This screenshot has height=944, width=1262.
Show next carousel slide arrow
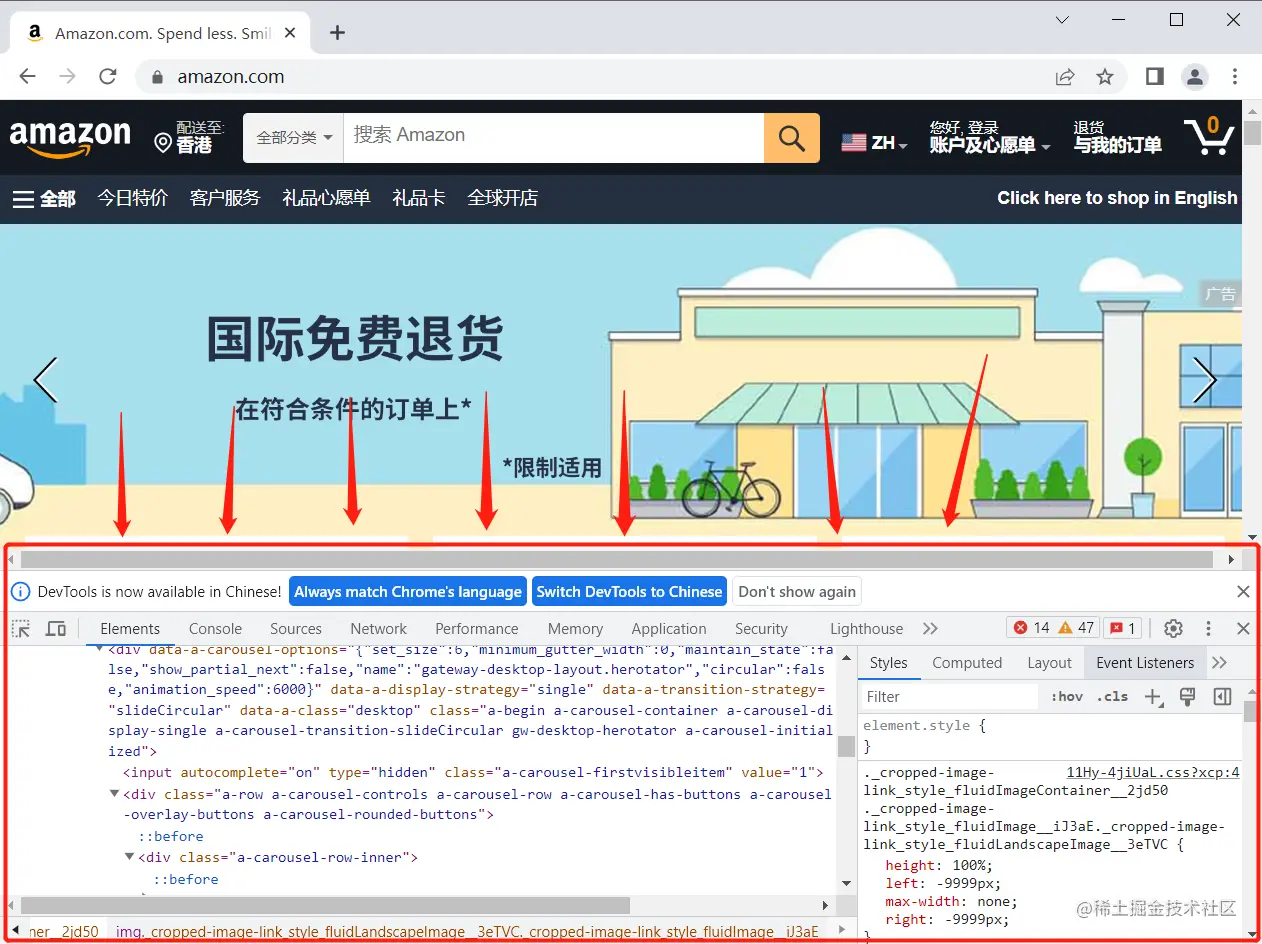click(1205, 380)
